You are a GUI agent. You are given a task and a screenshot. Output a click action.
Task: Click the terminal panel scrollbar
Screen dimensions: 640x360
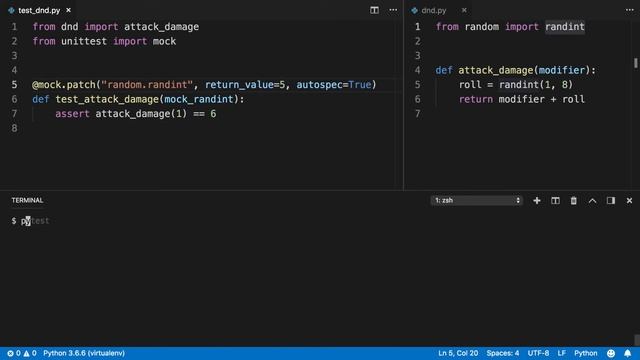(x=637, y=340)
